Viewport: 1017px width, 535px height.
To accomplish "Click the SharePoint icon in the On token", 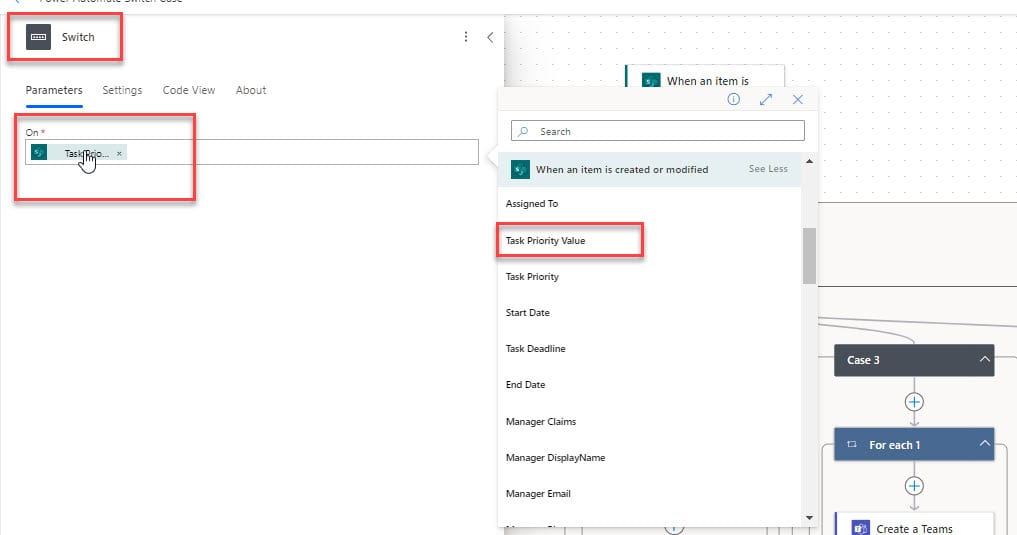I will 39,152.
